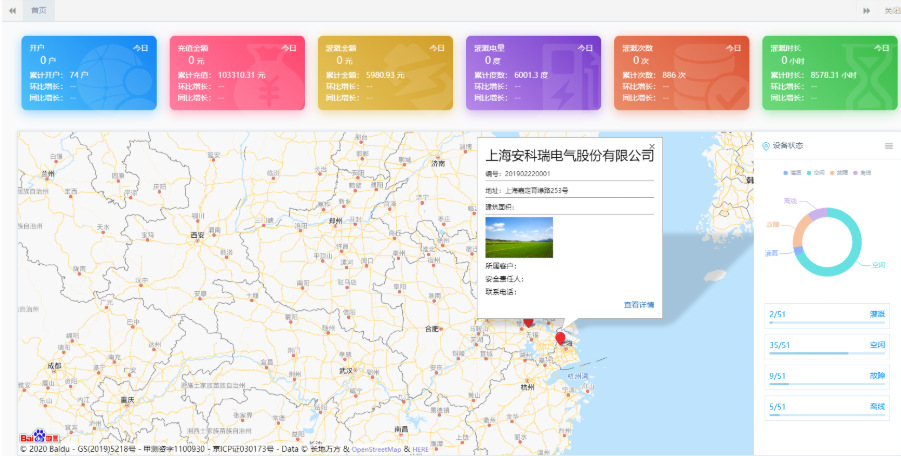Click 西安 city label on map
Image resolution: width=901 pixels, height=456 pixels.
(x=198, y=235)
